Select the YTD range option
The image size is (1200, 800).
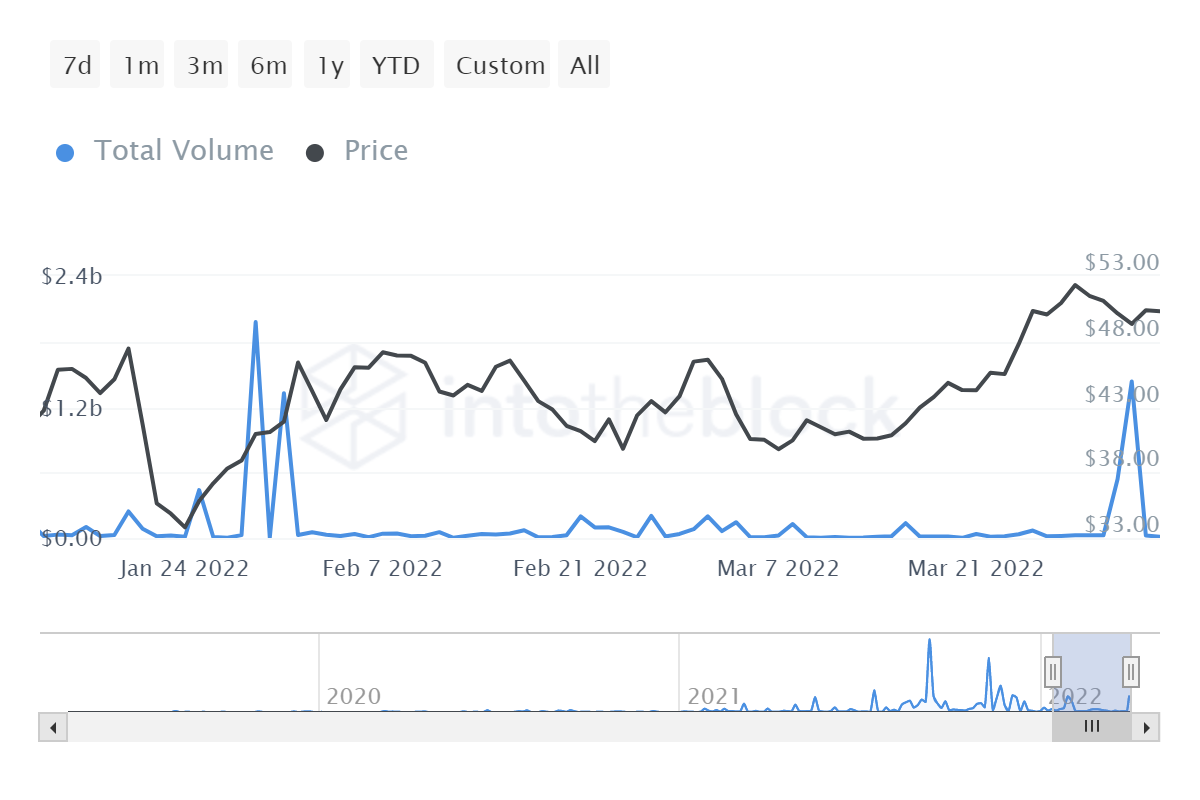click(396, 66)
